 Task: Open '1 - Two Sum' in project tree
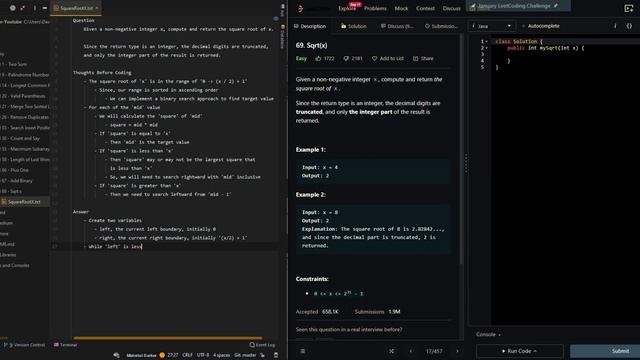13,64
